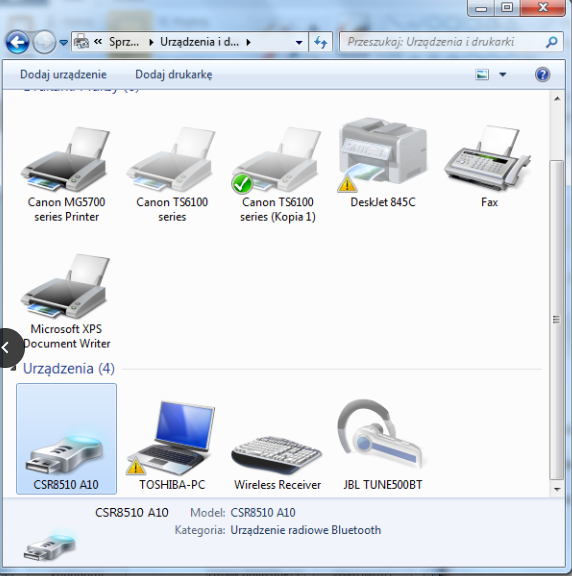
Task: Open the Help question mark button
Action: click(x=542, y=75)
